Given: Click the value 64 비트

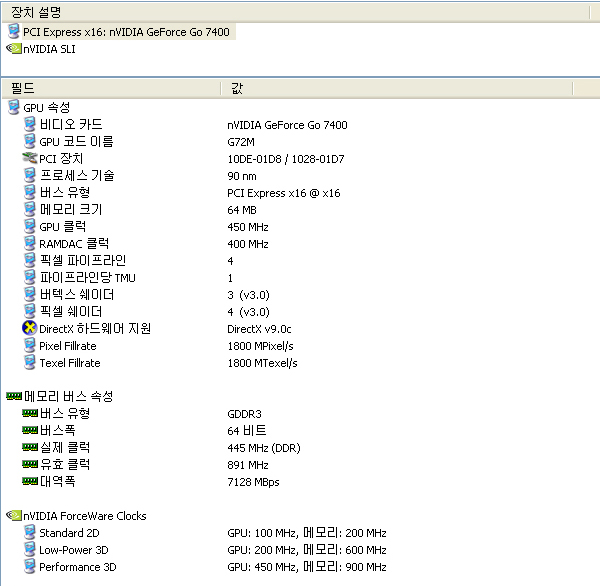Looking at the screenshot, I should [x=246, y=431].
